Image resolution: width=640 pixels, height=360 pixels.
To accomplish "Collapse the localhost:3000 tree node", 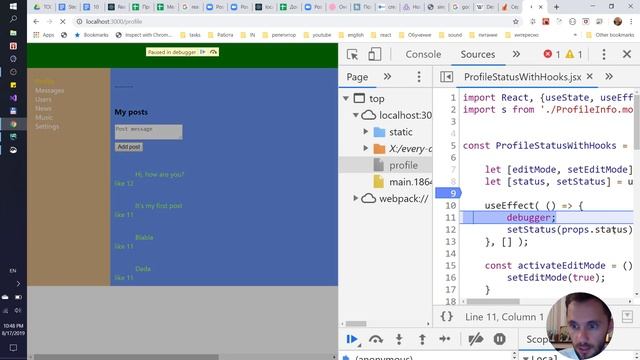I will tap(356, 115).
